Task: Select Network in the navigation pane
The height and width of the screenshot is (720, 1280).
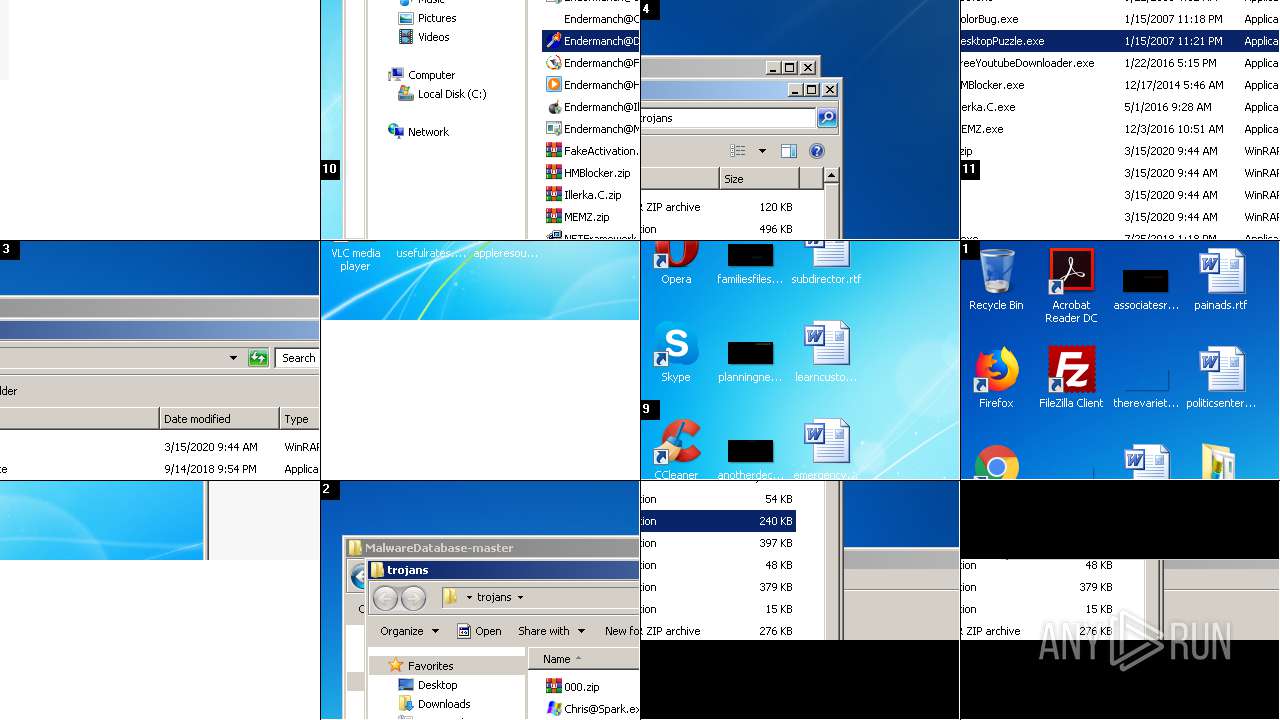Action: coord(419,132)
